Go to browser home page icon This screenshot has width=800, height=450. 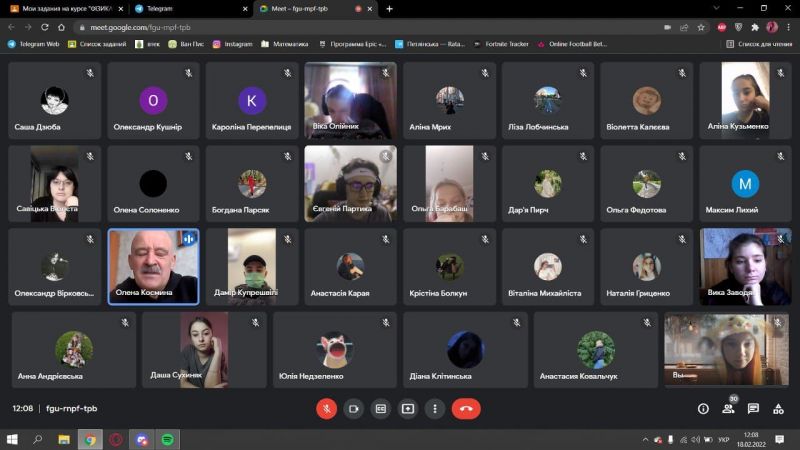pyautogui.click(x=61, y=27)
